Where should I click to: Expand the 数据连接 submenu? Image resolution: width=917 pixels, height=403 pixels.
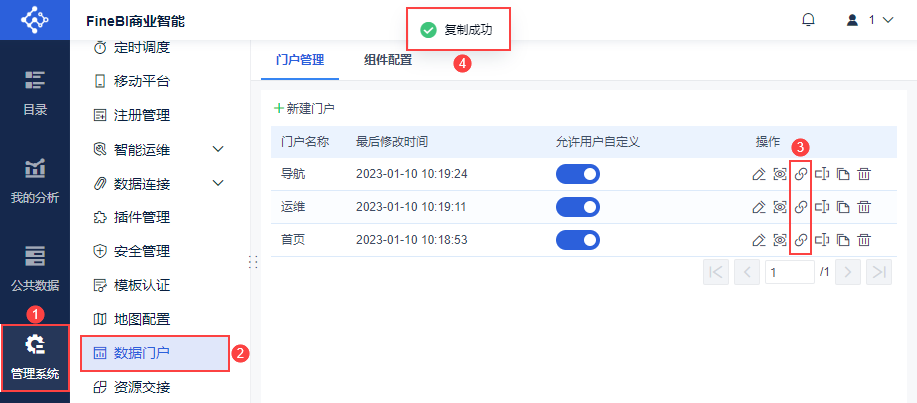click(x=219, y=184)
